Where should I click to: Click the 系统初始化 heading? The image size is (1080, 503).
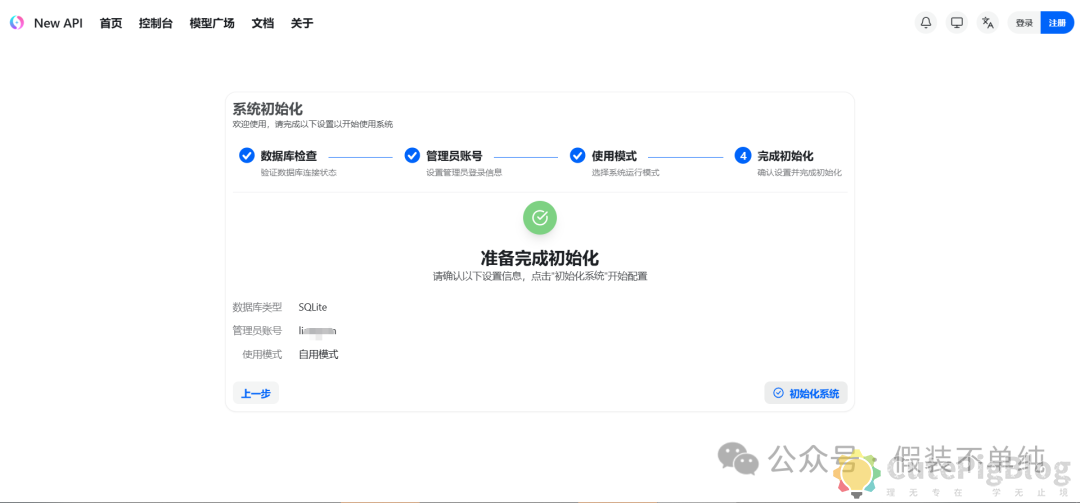[267, 109]
